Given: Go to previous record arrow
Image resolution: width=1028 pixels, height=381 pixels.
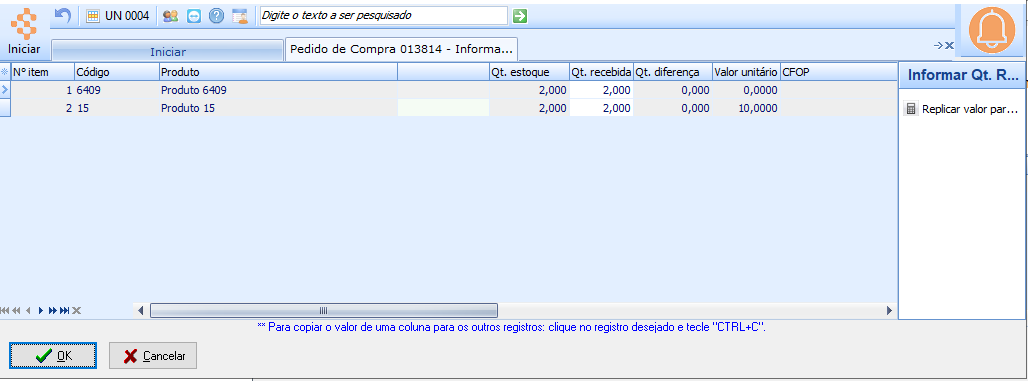Looking at the screenshot, I should click(28, 310).
